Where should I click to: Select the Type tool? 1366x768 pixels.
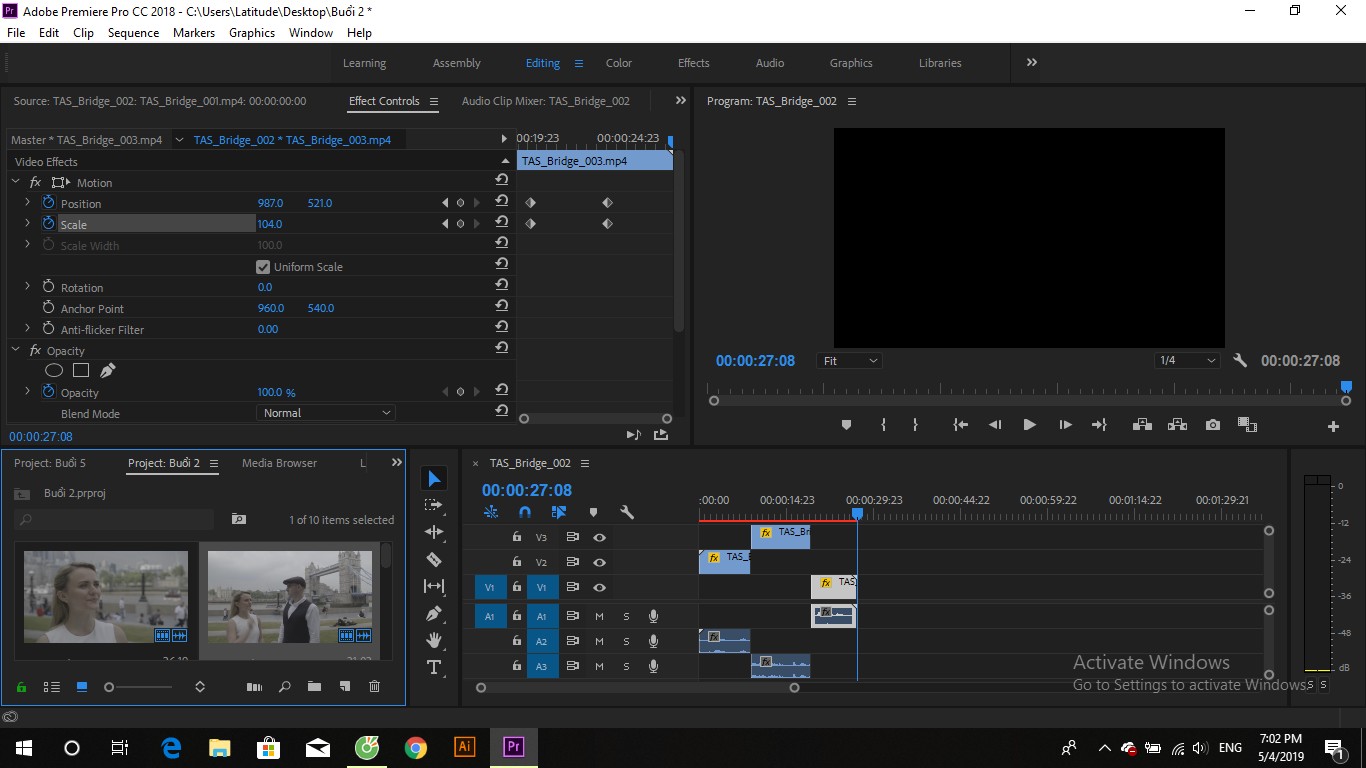[434, 667]
